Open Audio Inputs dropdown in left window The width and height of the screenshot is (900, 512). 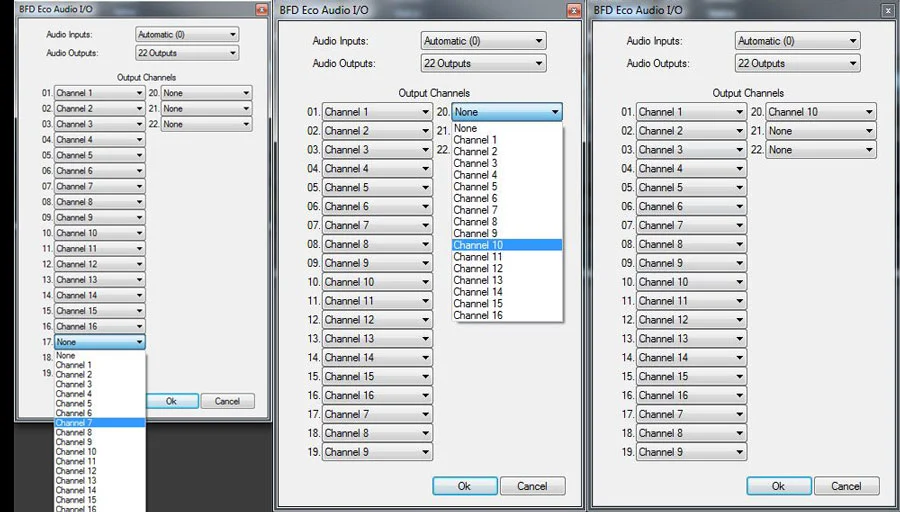click(x=187, y=34)
